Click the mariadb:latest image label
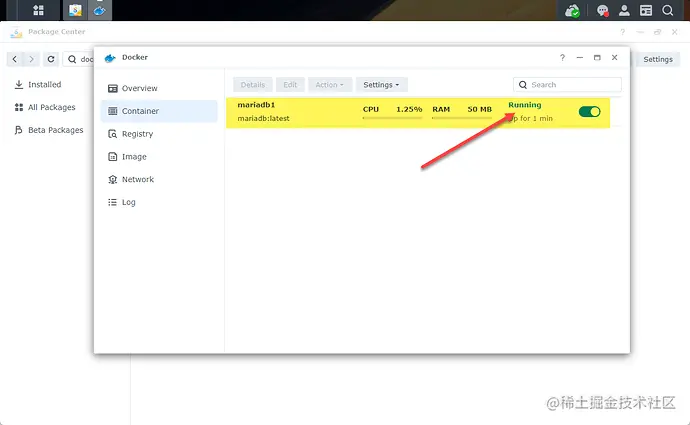690x425 pixels. point(263,118)
